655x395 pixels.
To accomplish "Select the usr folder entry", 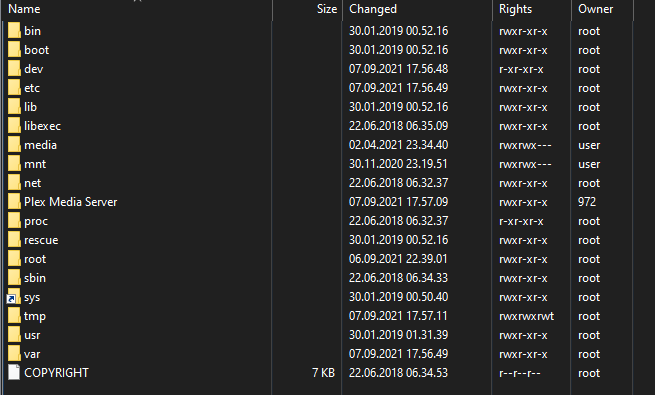I will (x=317, y=335).
